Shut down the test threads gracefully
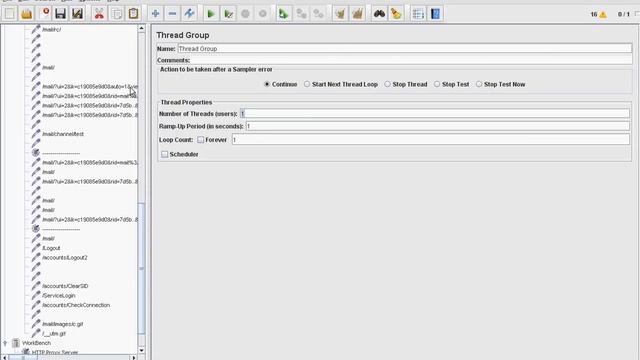640x360 pixels. coord(263,14)
